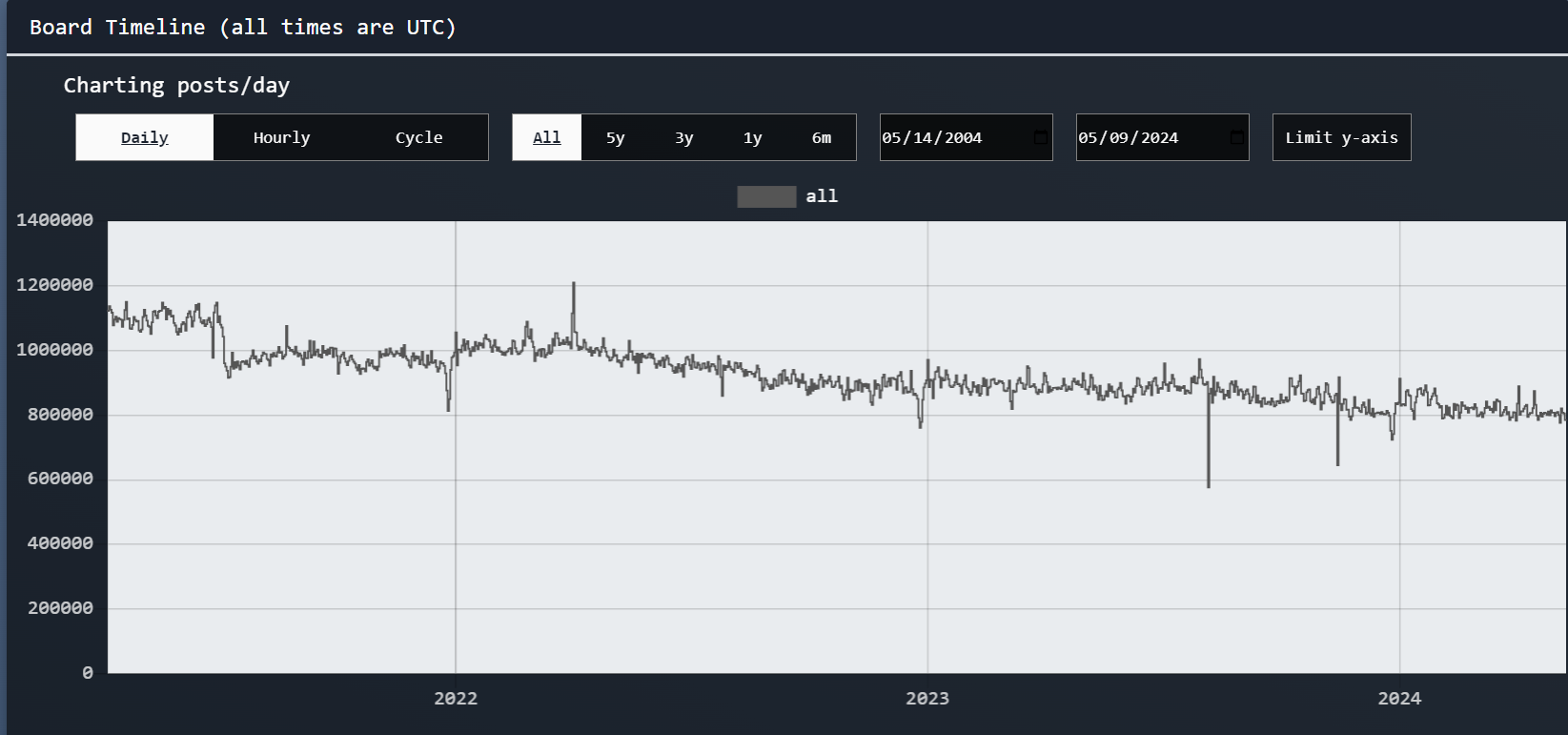Click the 400000 y-axis label

pyautogui.click(x=60, y=543)
